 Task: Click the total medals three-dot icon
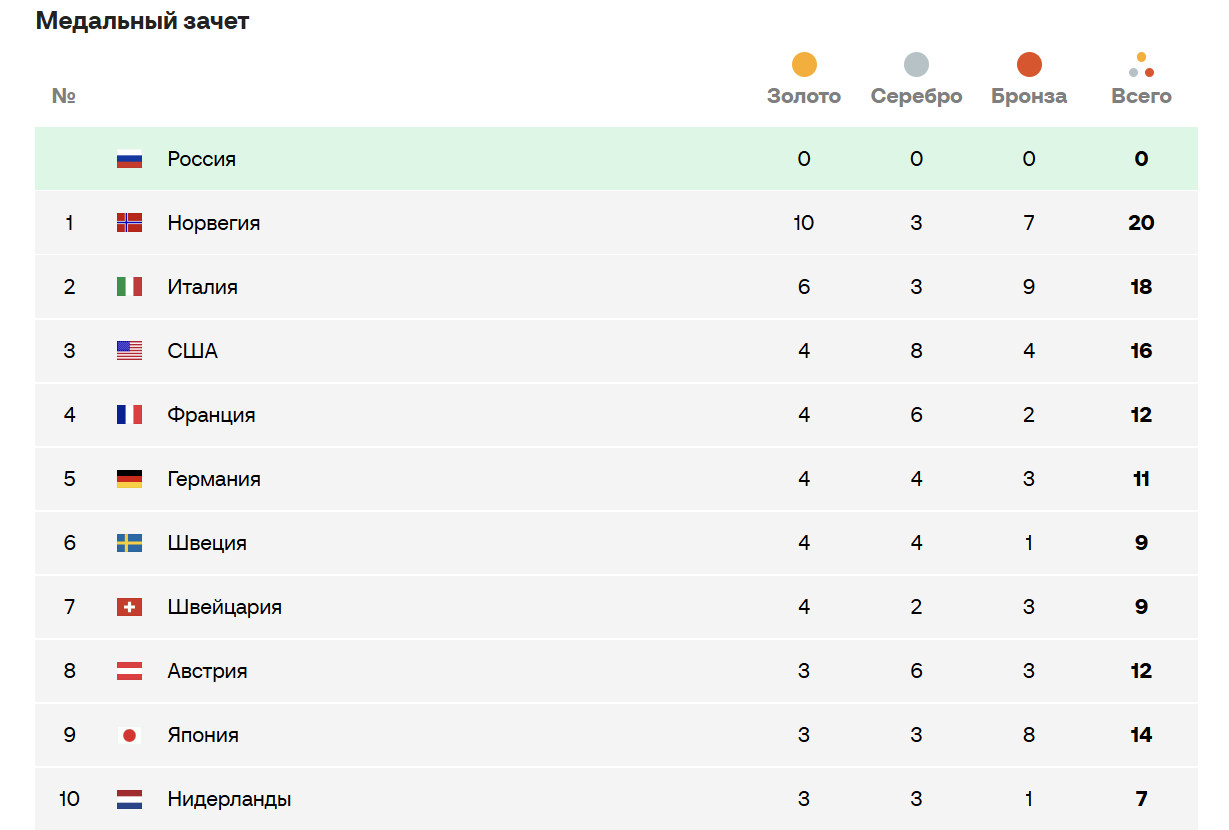pyautogui.click(x=1141, y=65)
